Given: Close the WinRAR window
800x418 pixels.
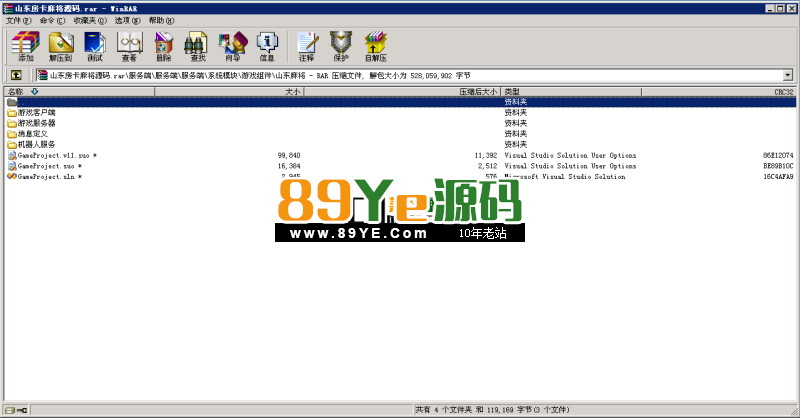Looking at the screenshot, I should pos(791,8).
